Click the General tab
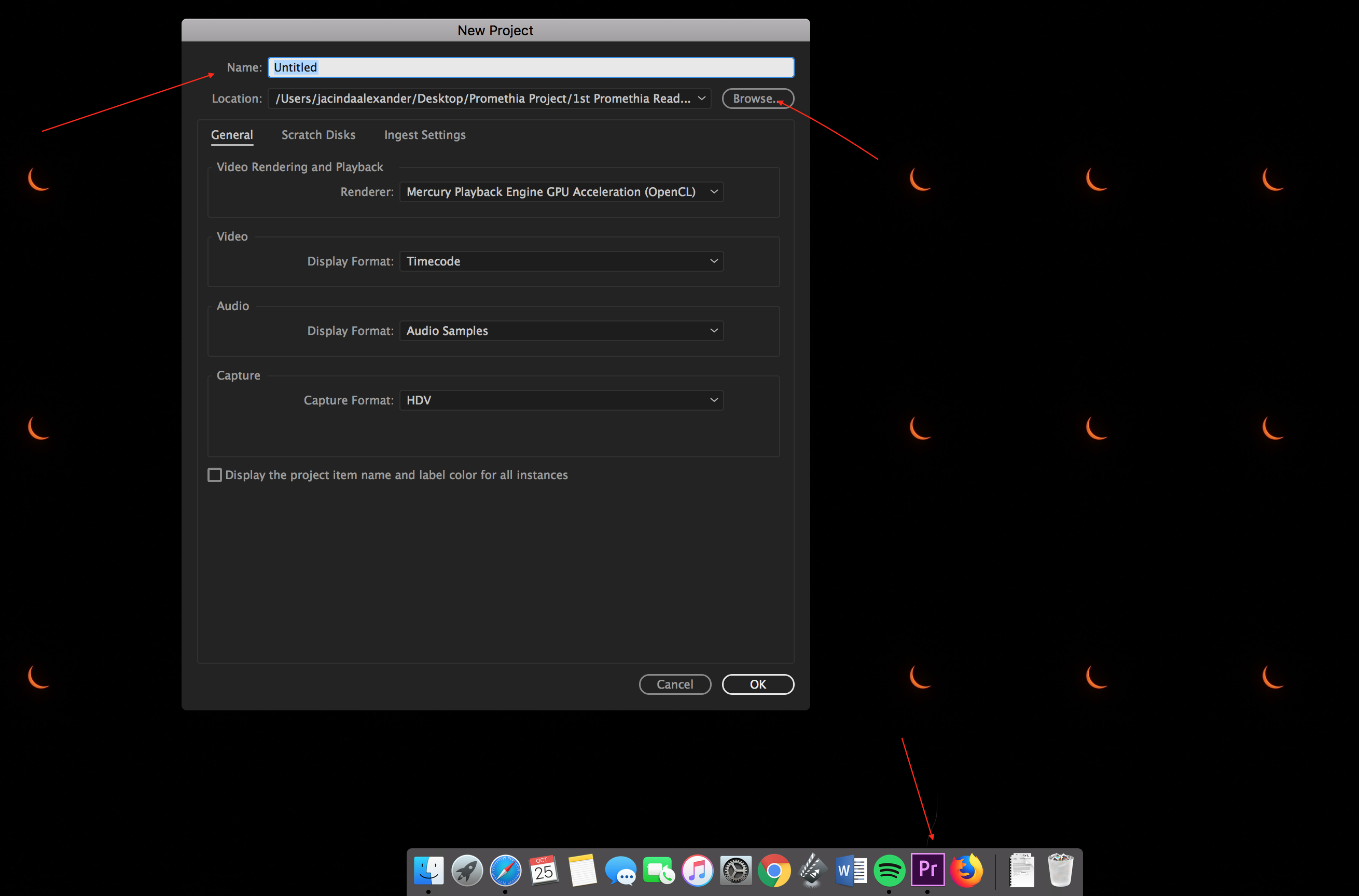This screenshot has height=896, width=1359. (x=231, y=134)
